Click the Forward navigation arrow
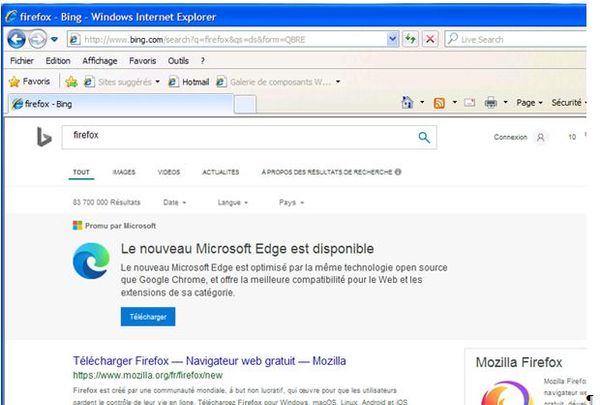 38,39
